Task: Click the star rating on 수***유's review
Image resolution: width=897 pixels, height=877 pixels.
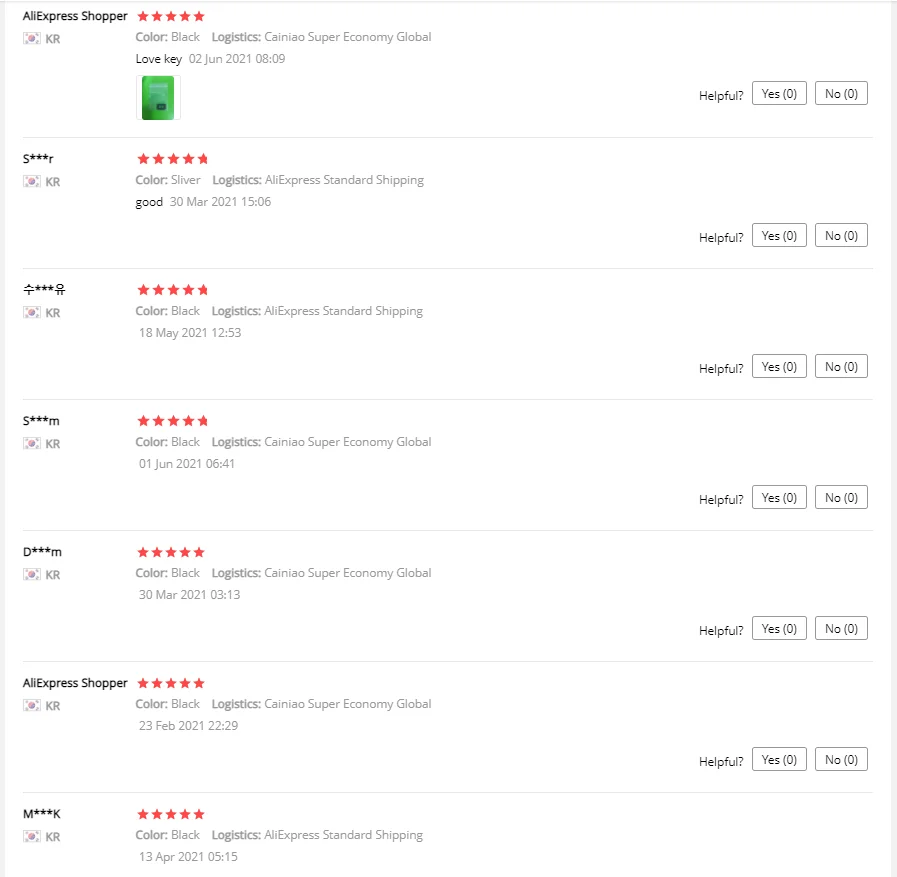Action: (x=172, y=290)
